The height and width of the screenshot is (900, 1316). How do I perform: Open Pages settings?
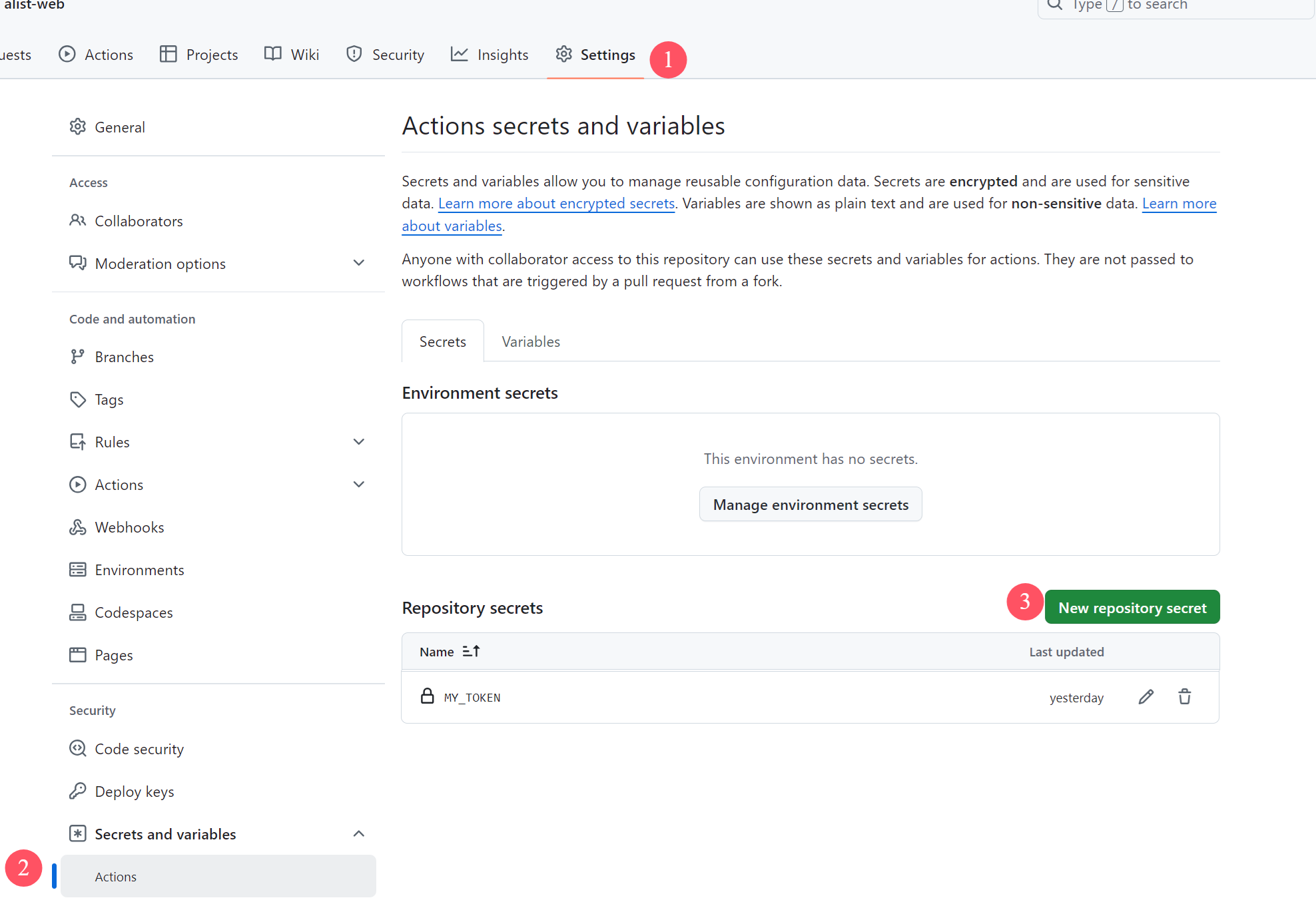[218, 655]
